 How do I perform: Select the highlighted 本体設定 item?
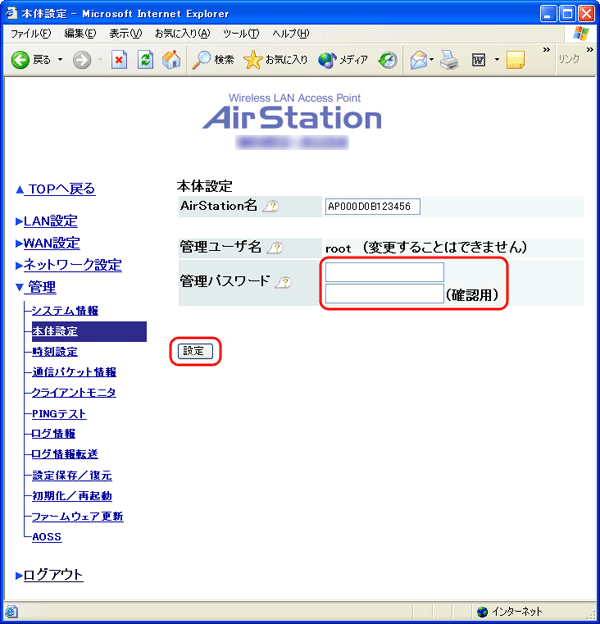(x=89, y=331)
